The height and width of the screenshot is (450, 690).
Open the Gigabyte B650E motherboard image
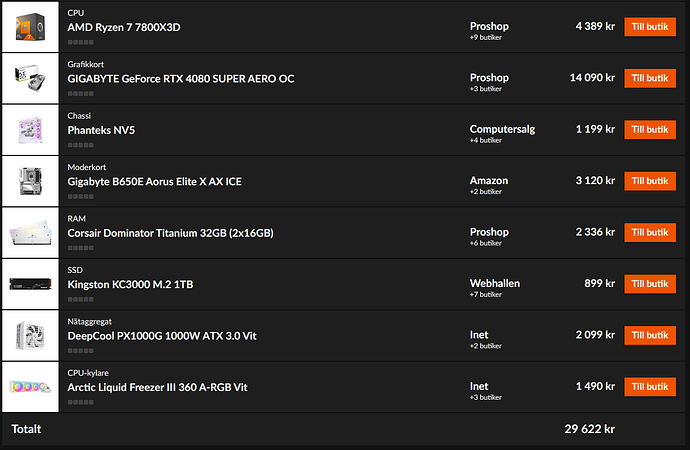coord(30,181)
